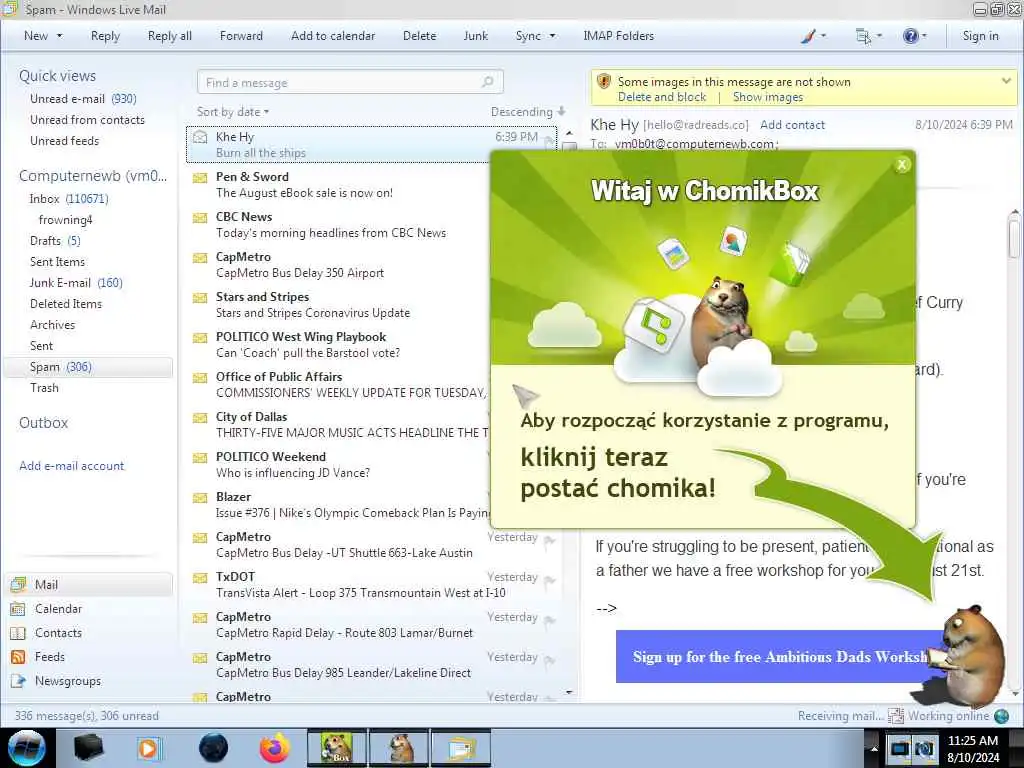The height and width of the screenshot is (768, 1024).
Task: Click the Calendar icon in the navigation pane
Action: (x=18, y=609)
